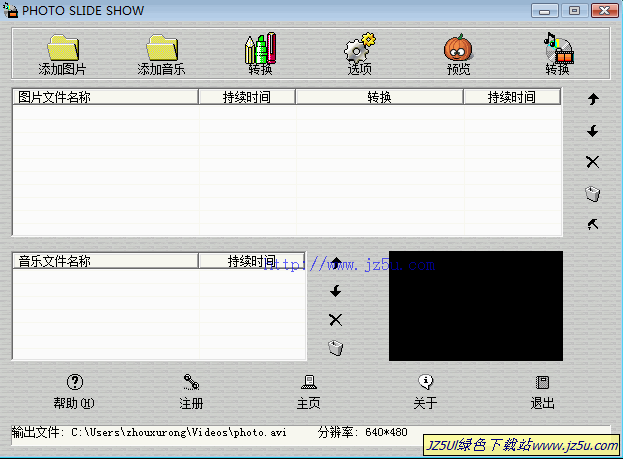This screenshot has width=623, height=459.
Task: Click the 图片文件名称 column header
Action: pos(105,97)
